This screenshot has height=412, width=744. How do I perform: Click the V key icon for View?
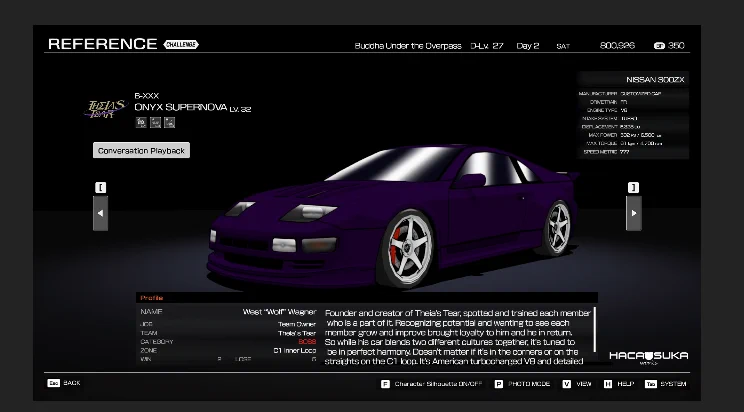pos(567,384)
